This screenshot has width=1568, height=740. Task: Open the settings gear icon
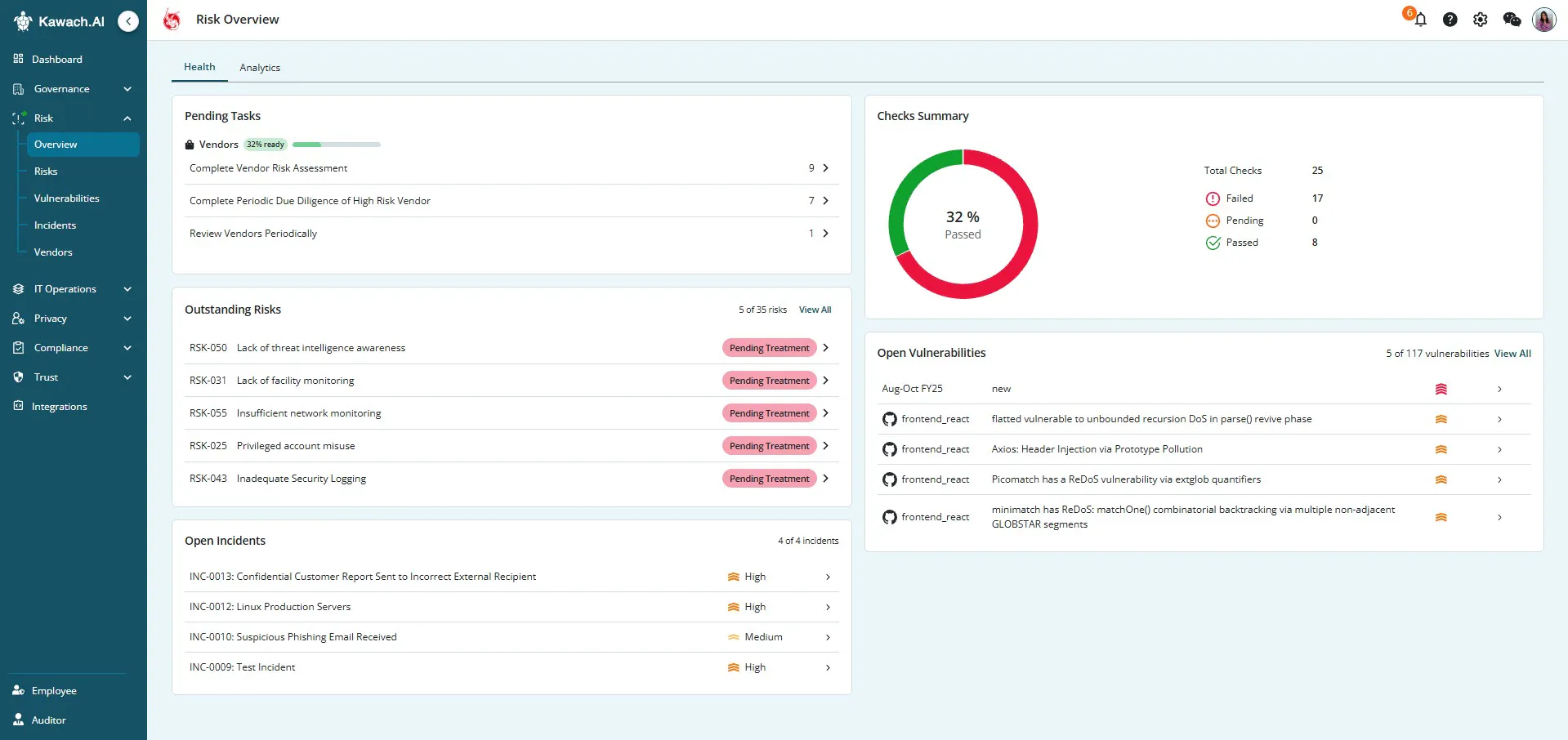(x=1480, y=20)
